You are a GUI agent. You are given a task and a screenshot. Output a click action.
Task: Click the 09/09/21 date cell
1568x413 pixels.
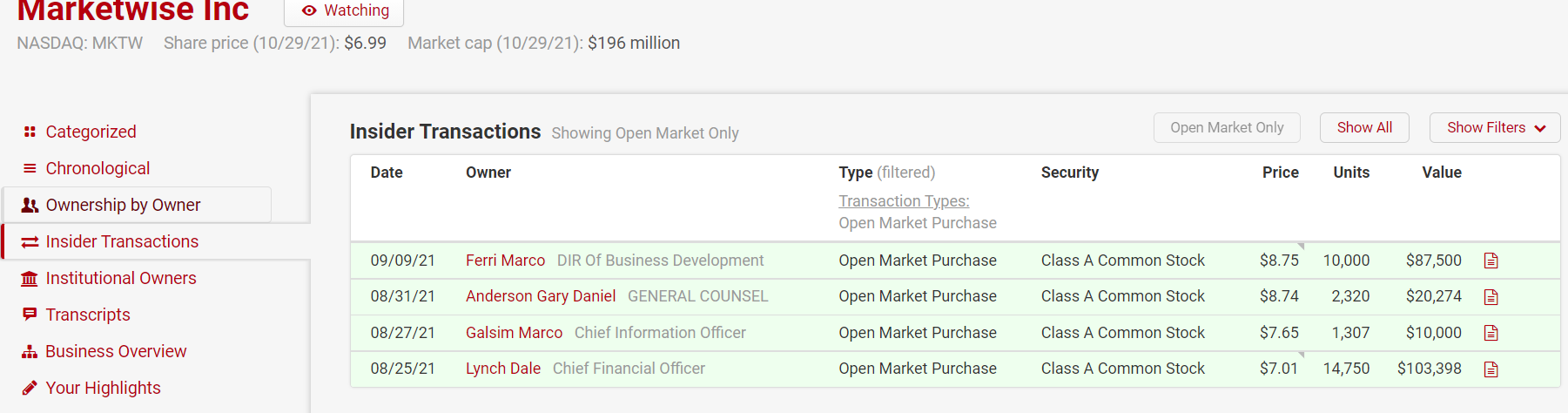click(x=403, y=261)
